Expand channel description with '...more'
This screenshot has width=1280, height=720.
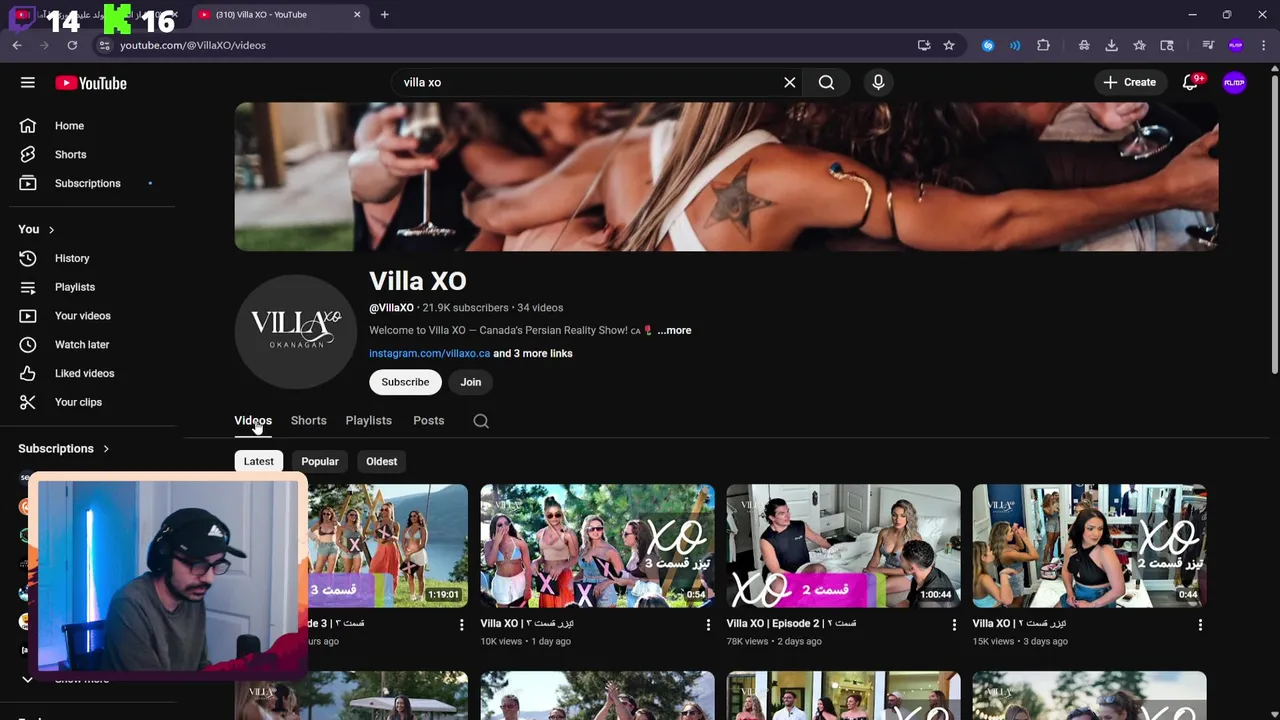pos(674,331)
